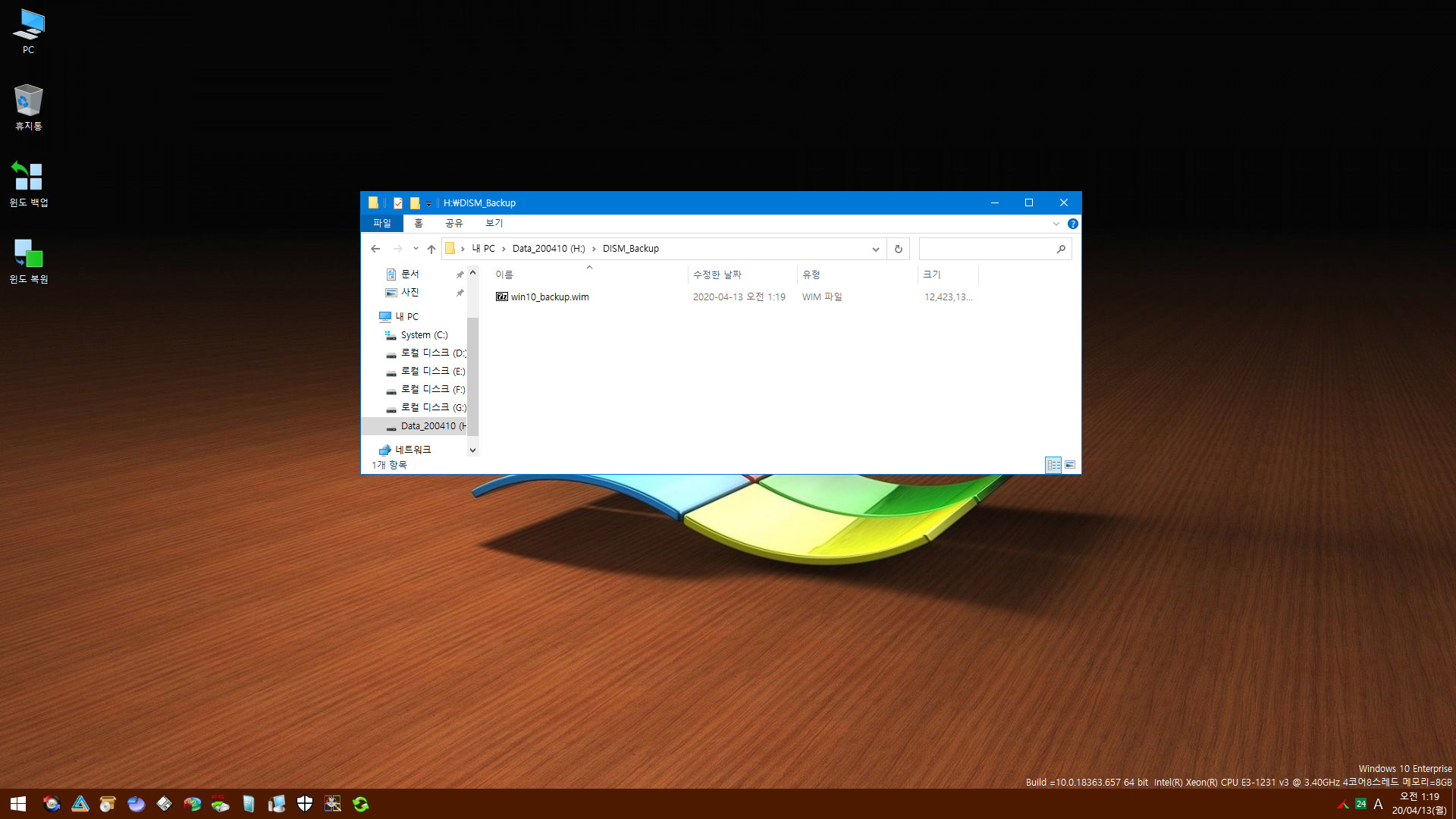This screenshot has height=819, width=1456.
Task: Go up one folder level
Action: (x=431, y=249)
